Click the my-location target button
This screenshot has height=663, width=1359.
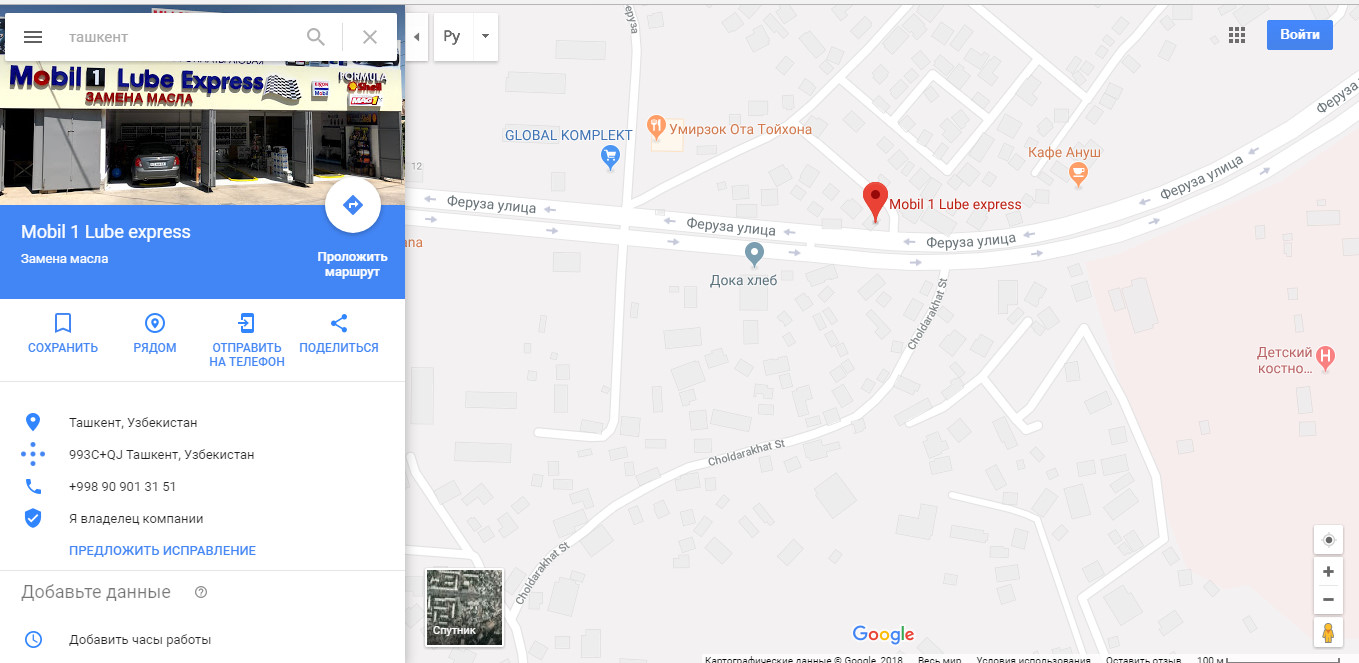coord(1328,540)
